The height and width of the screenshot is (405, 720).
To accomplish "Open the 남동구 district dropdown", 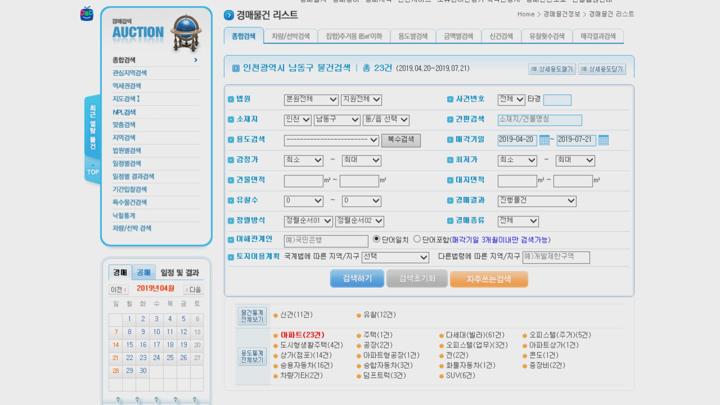I will (x=337, y=119).
